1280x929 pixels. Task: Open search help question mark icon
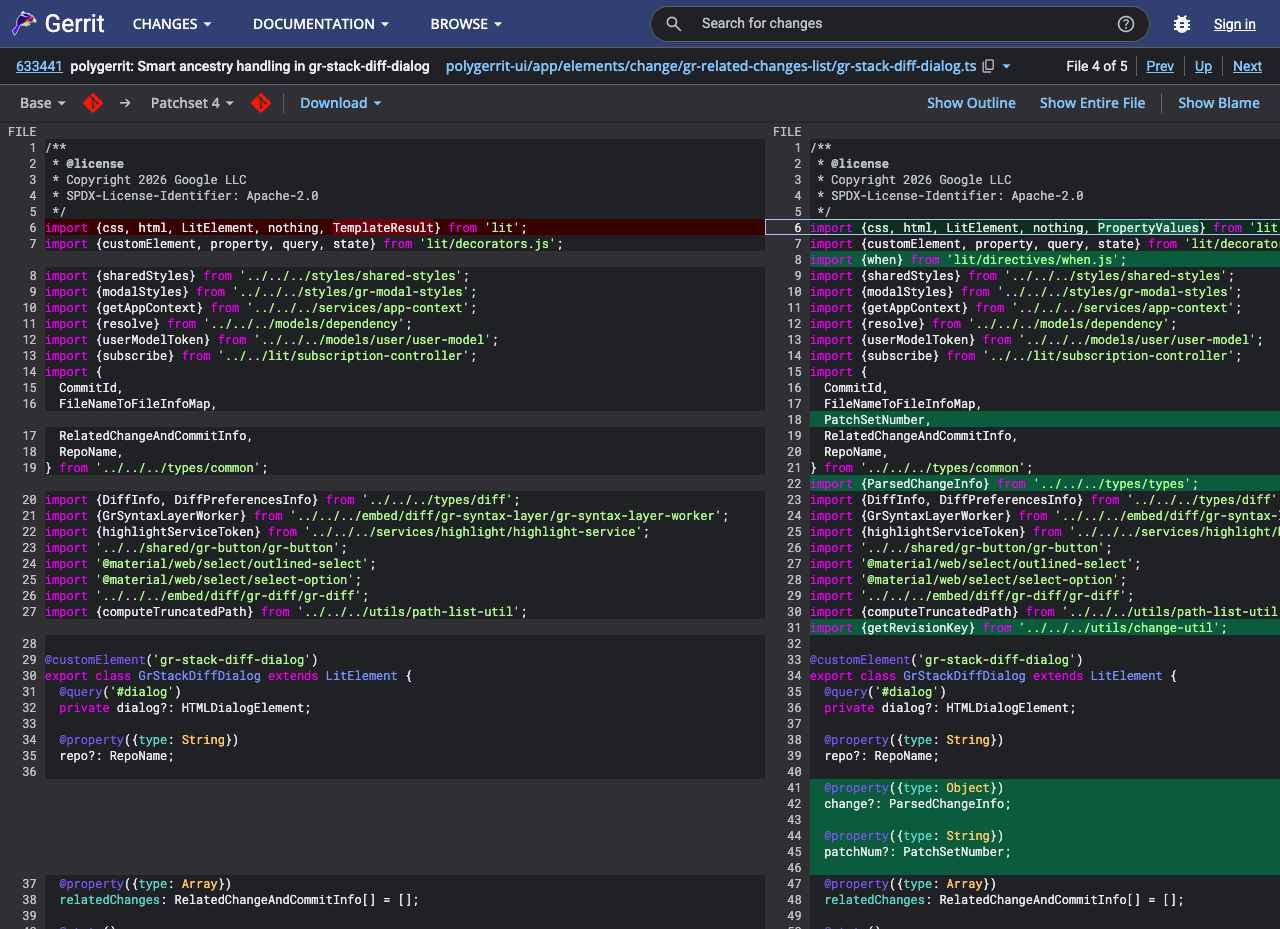[x=1126, y=24]
